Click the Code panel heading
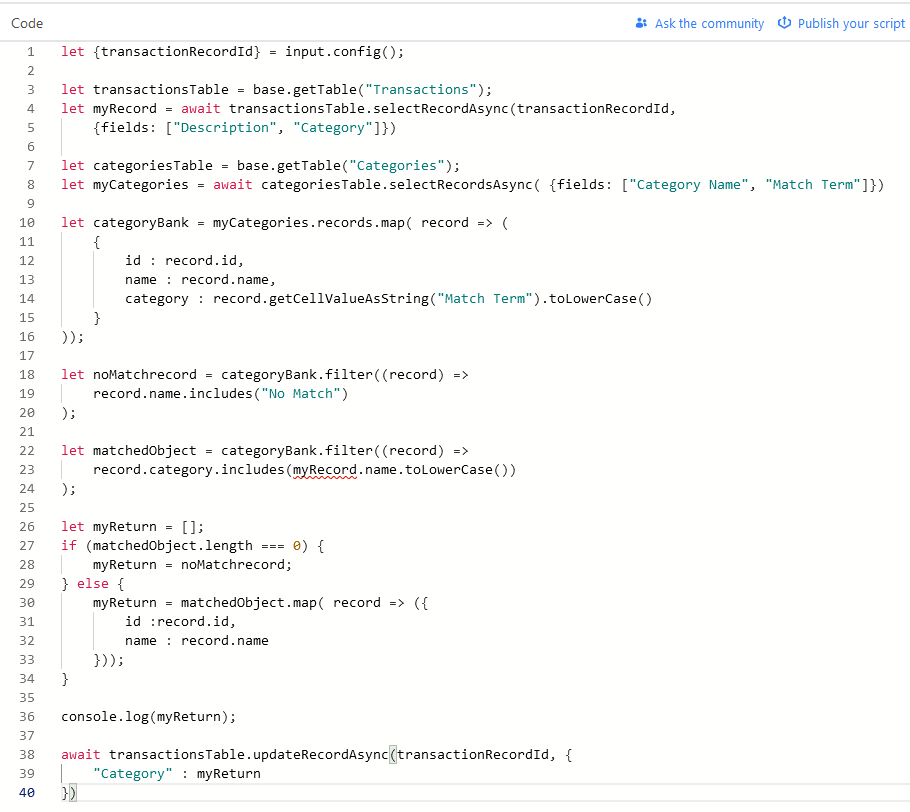This screenshot has height=812, width=910. click(x=27, y=23)
